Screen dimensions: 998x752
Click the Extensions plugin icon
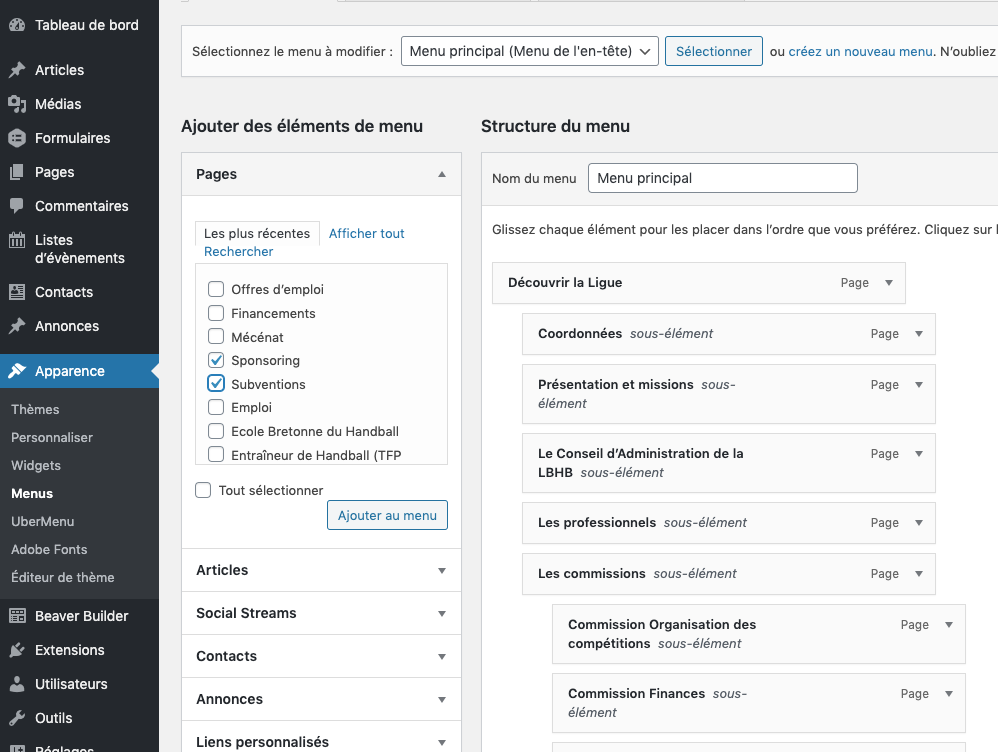(x=17, y=650)
